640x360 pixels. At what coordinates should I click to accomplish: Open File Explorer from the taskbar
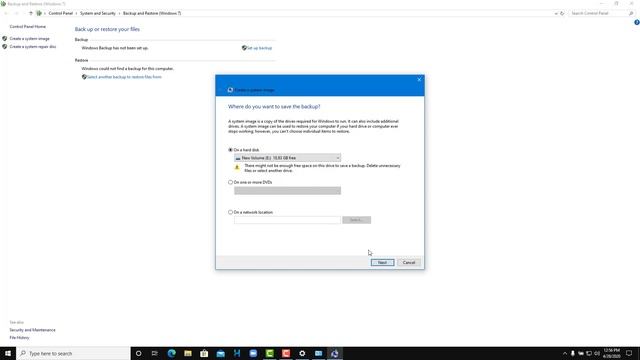[188, 353]
